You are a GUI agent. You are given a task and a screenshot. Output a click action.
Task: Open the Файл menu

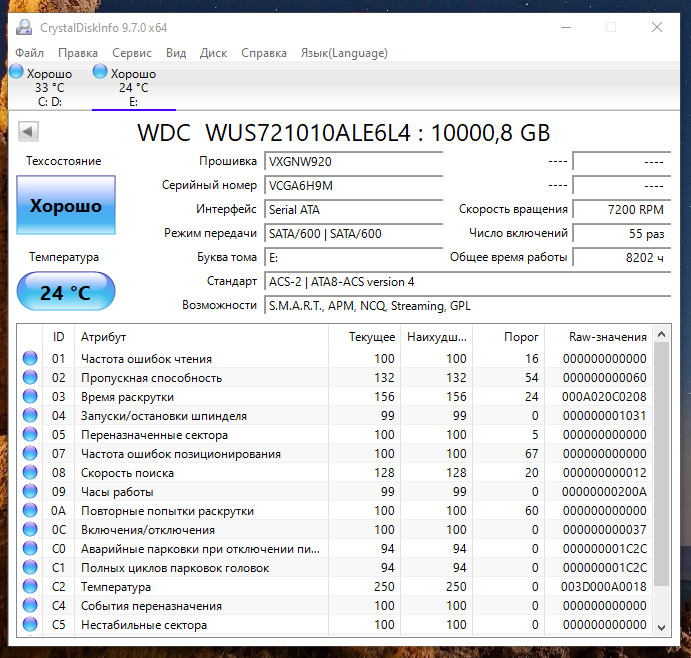pos(29,52)
